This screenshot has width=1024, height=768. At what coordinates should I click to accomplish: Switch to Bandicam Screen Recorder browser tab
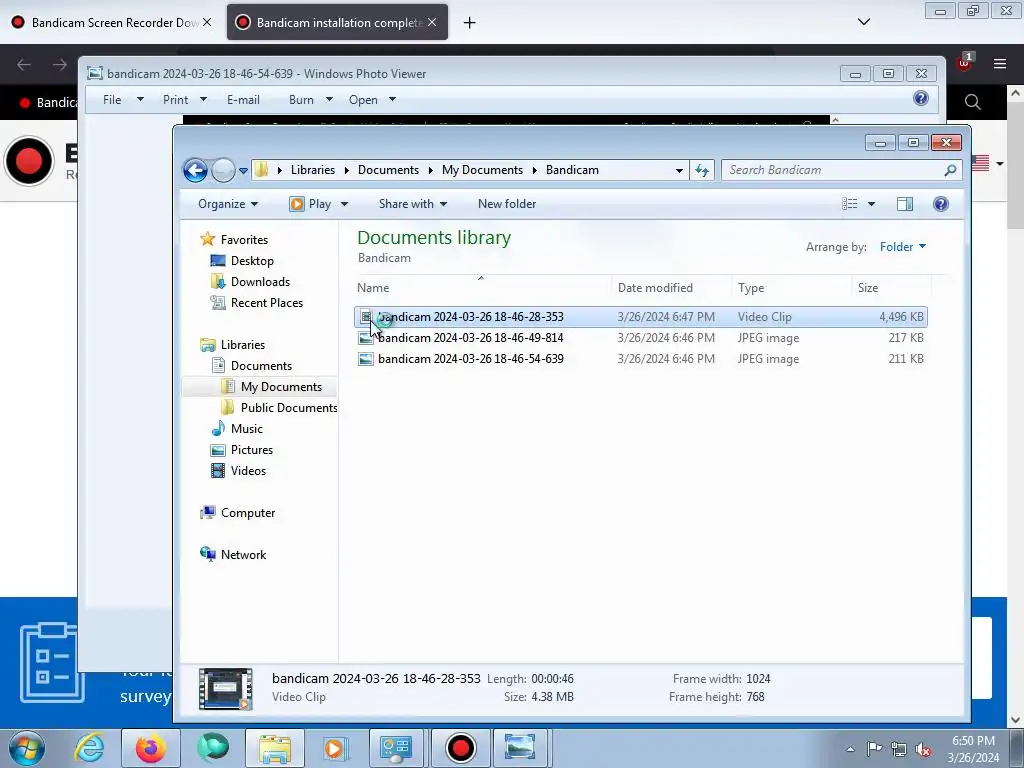click(112, 22)
